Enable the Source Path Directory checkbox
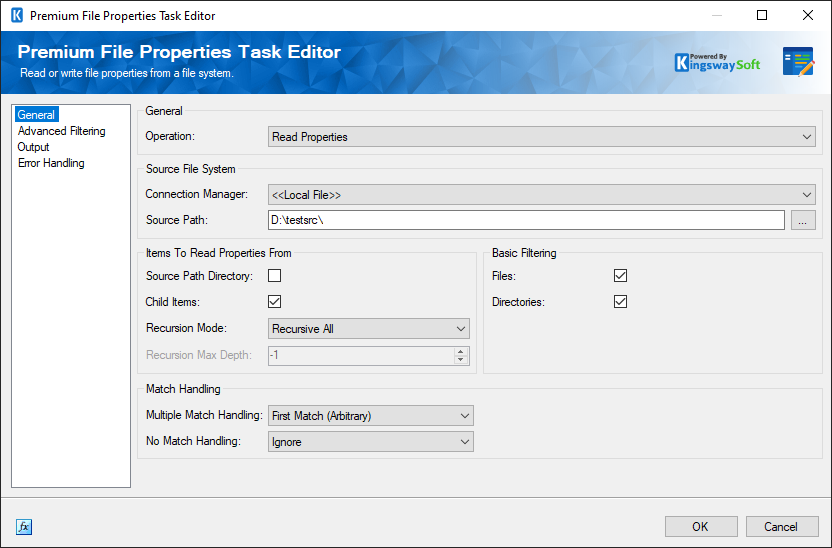 [274, 276]
